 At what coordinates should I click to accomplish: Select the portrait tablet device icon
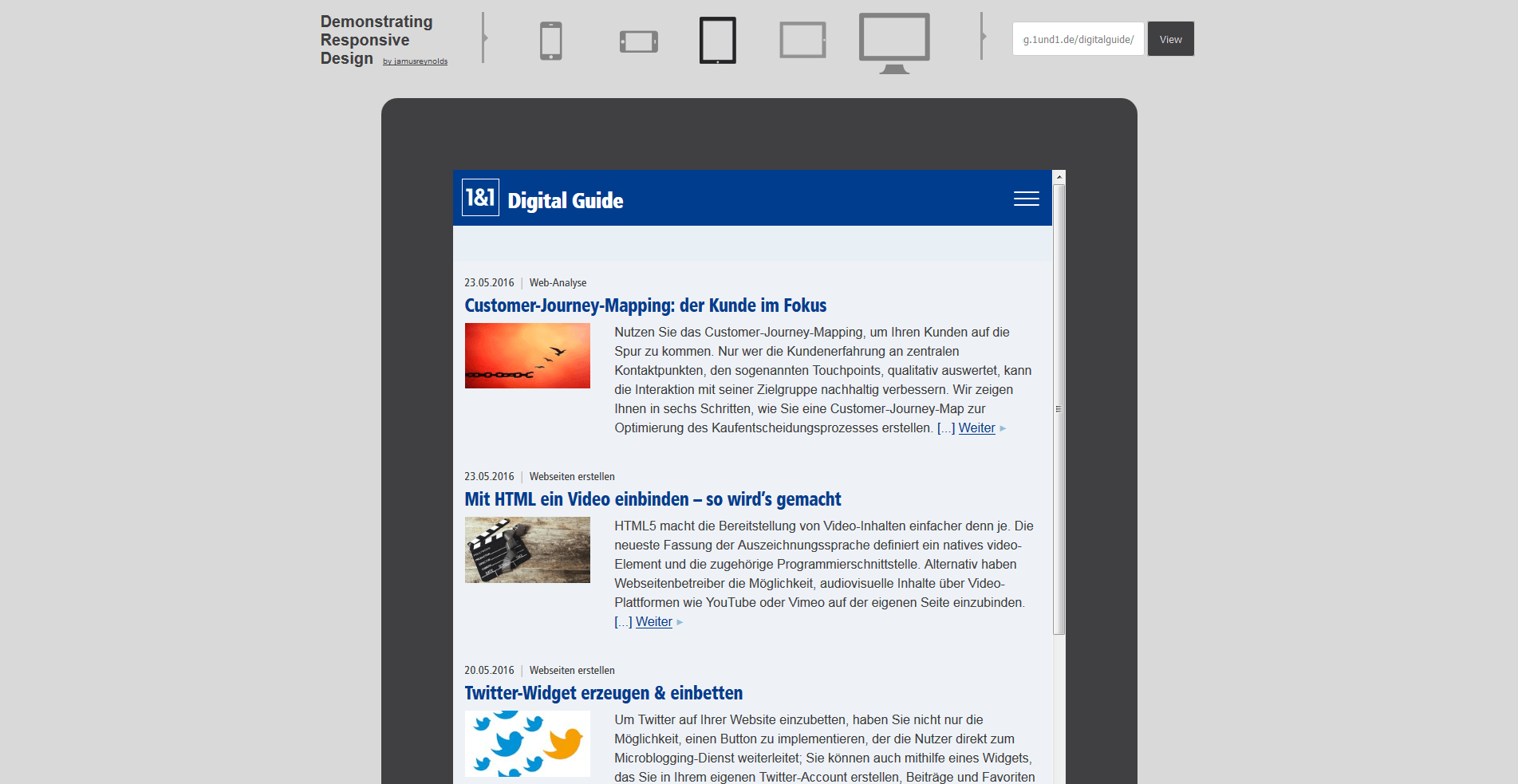pos(718,40)
